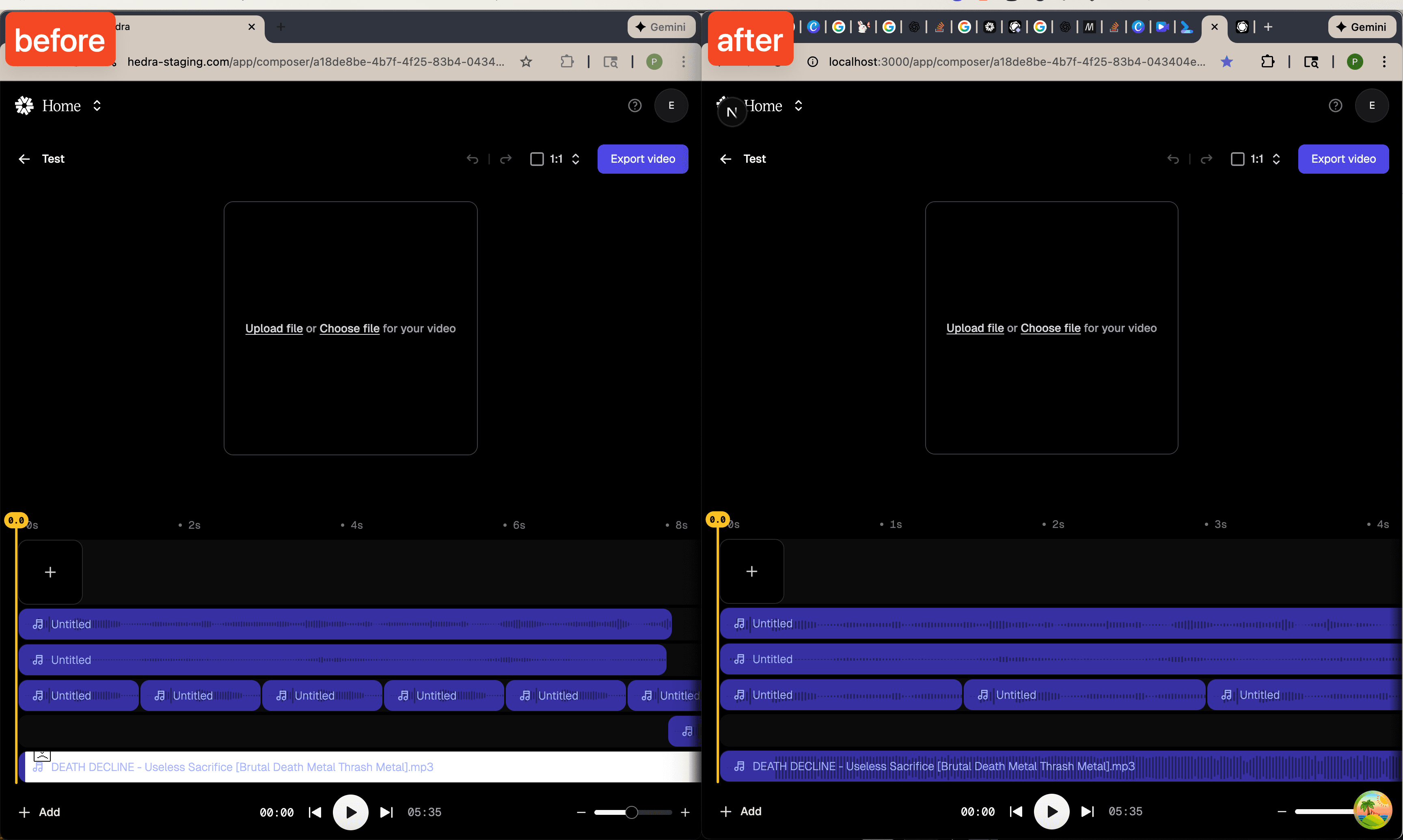Switch to the blue arrow icon tab
This screenshot has height=840, width=1403.
coord(1187,27)
